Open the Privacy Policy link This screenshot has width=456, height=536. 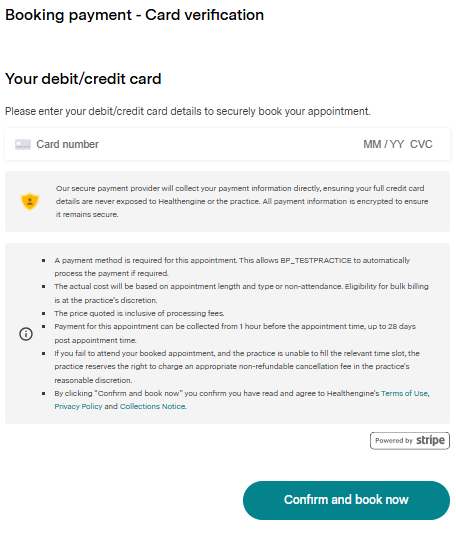[x=78, y=406]
